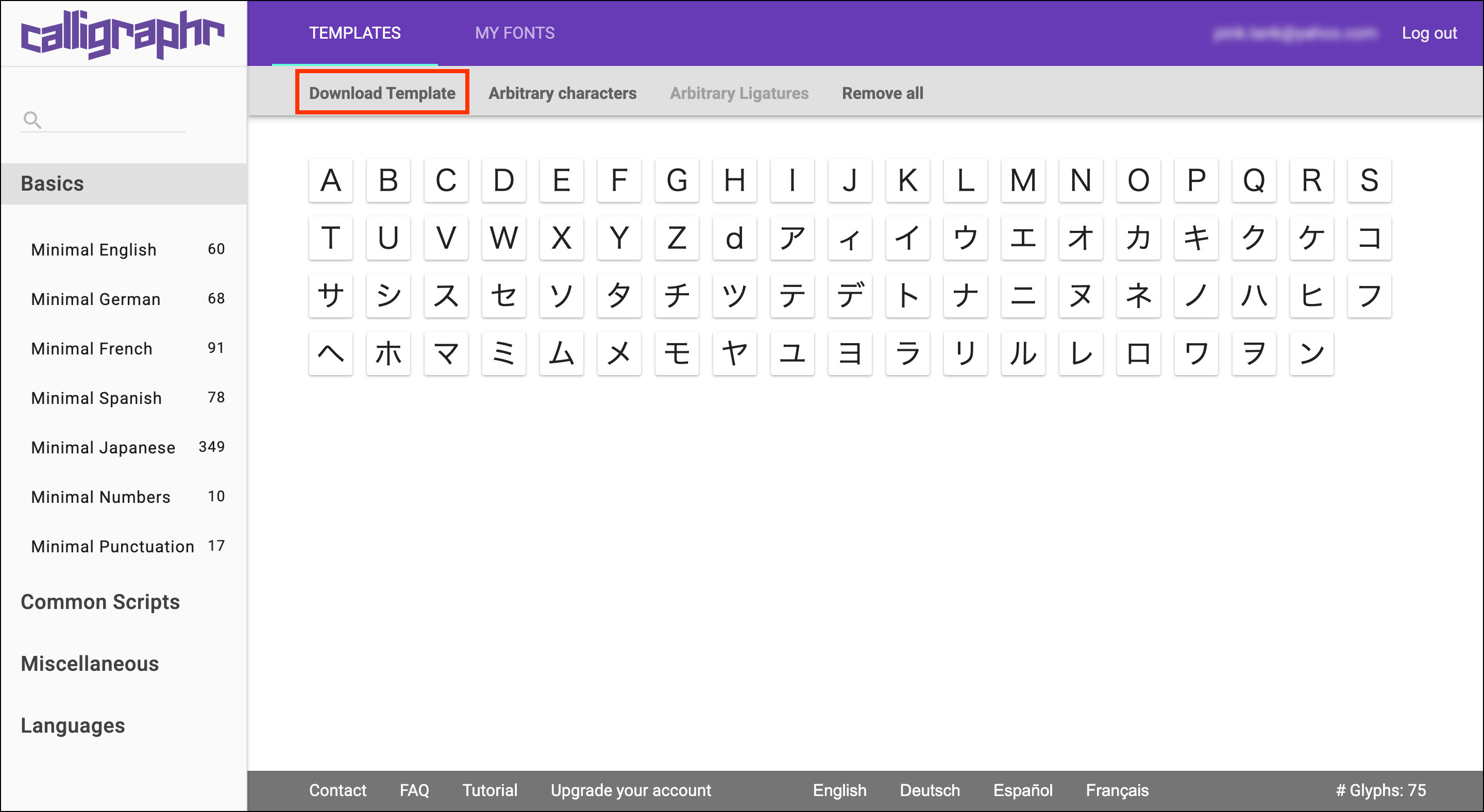Expand the Languages category
The image size is (1484, 812).
pyautogui.click(x=73, y=725)
